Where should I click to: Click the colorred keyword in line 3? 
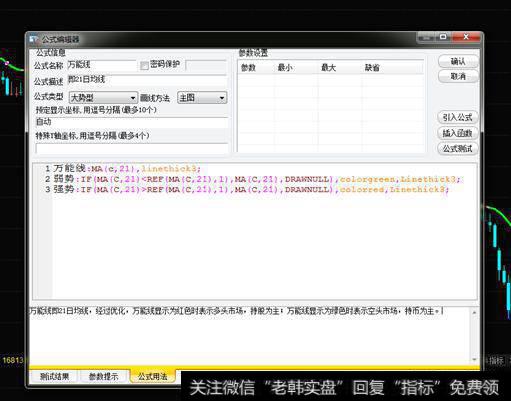pyautogui.click(x=362, y=190)
